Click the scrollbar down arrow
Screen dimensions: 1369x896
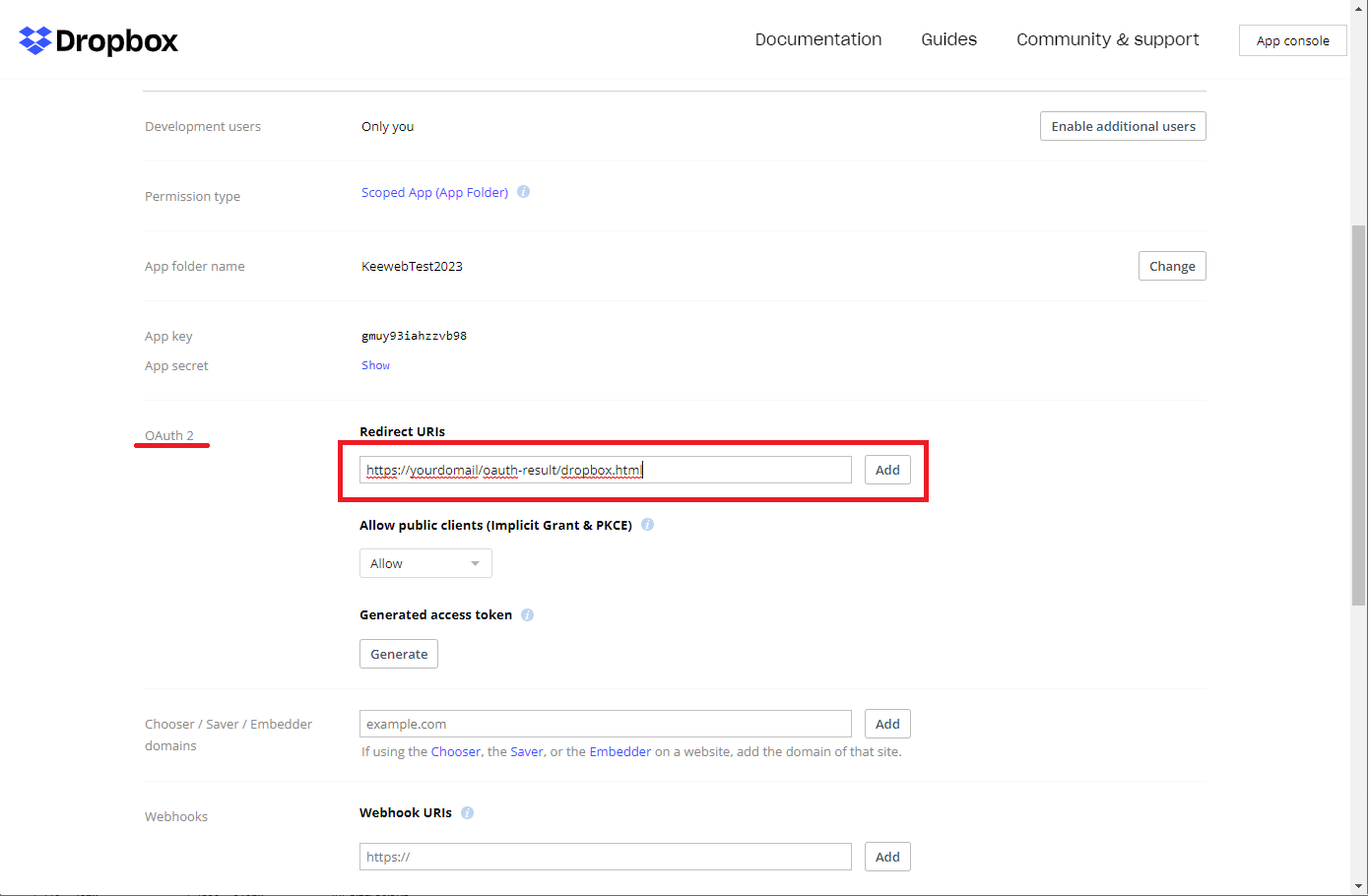point(1359,886)
